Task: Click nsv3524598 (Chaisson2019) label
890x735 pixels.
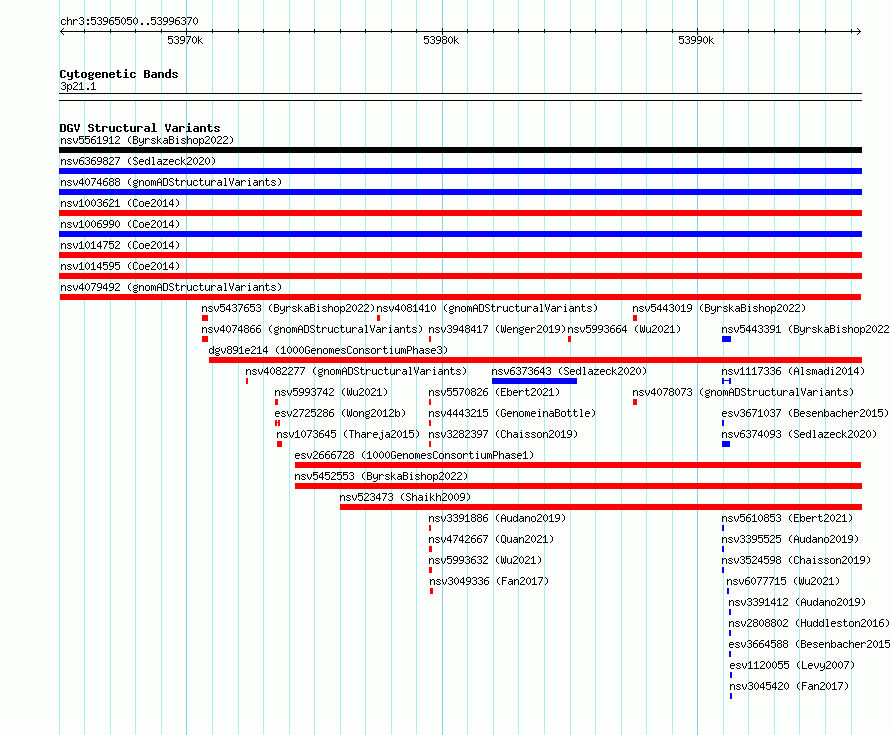Action: pyautogui.click(x=796, y=560)
